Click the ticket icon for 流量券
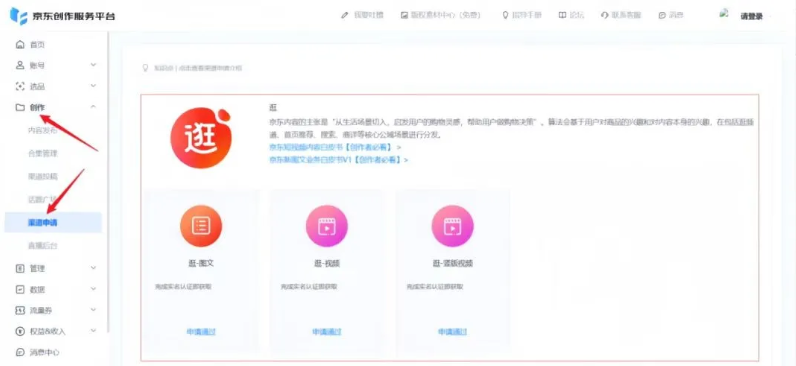Viewport: 796px width, 366px height. point(20,310)
